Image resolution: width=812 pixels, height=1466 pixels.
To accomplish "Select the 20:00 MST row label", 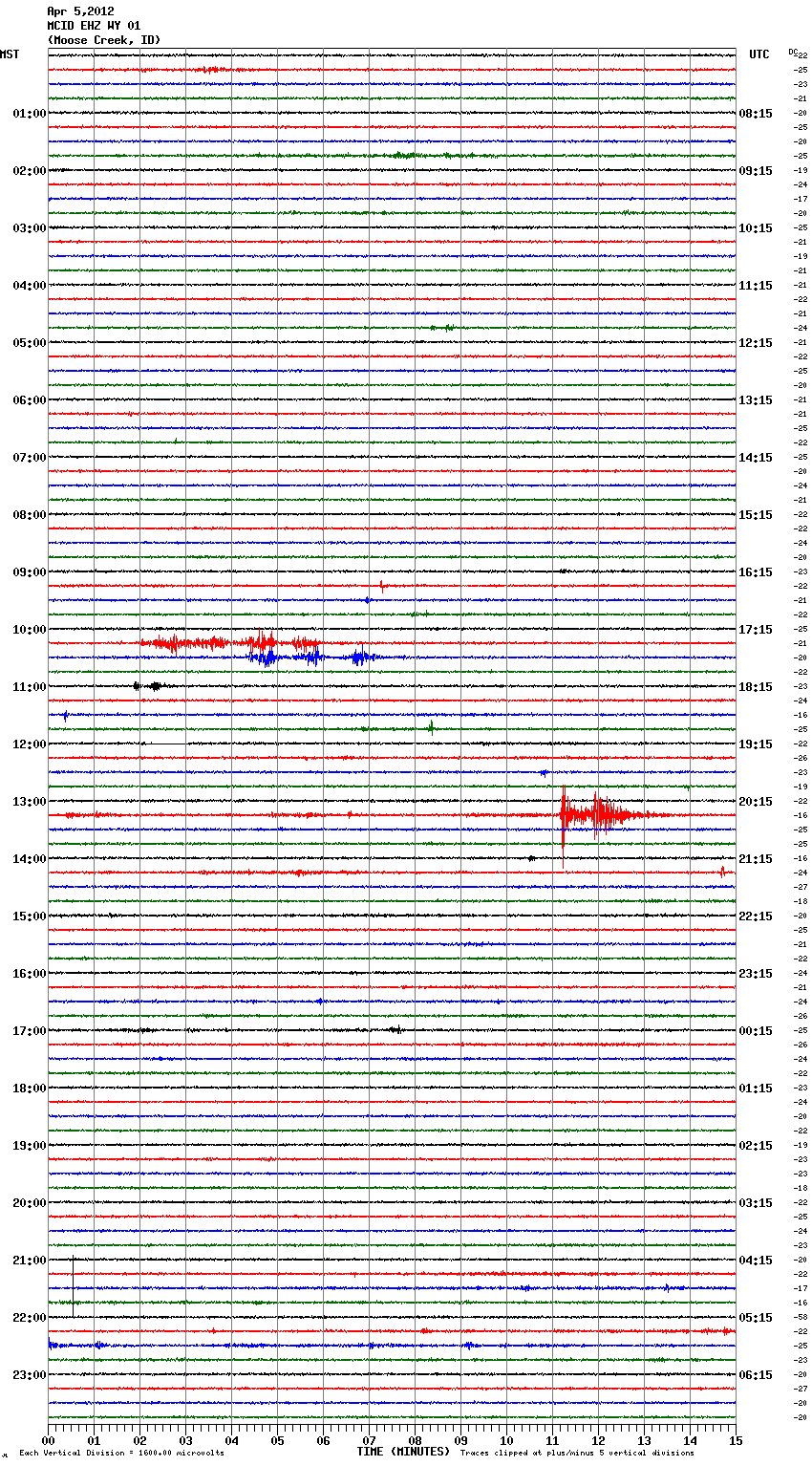I will [30, 1203].
